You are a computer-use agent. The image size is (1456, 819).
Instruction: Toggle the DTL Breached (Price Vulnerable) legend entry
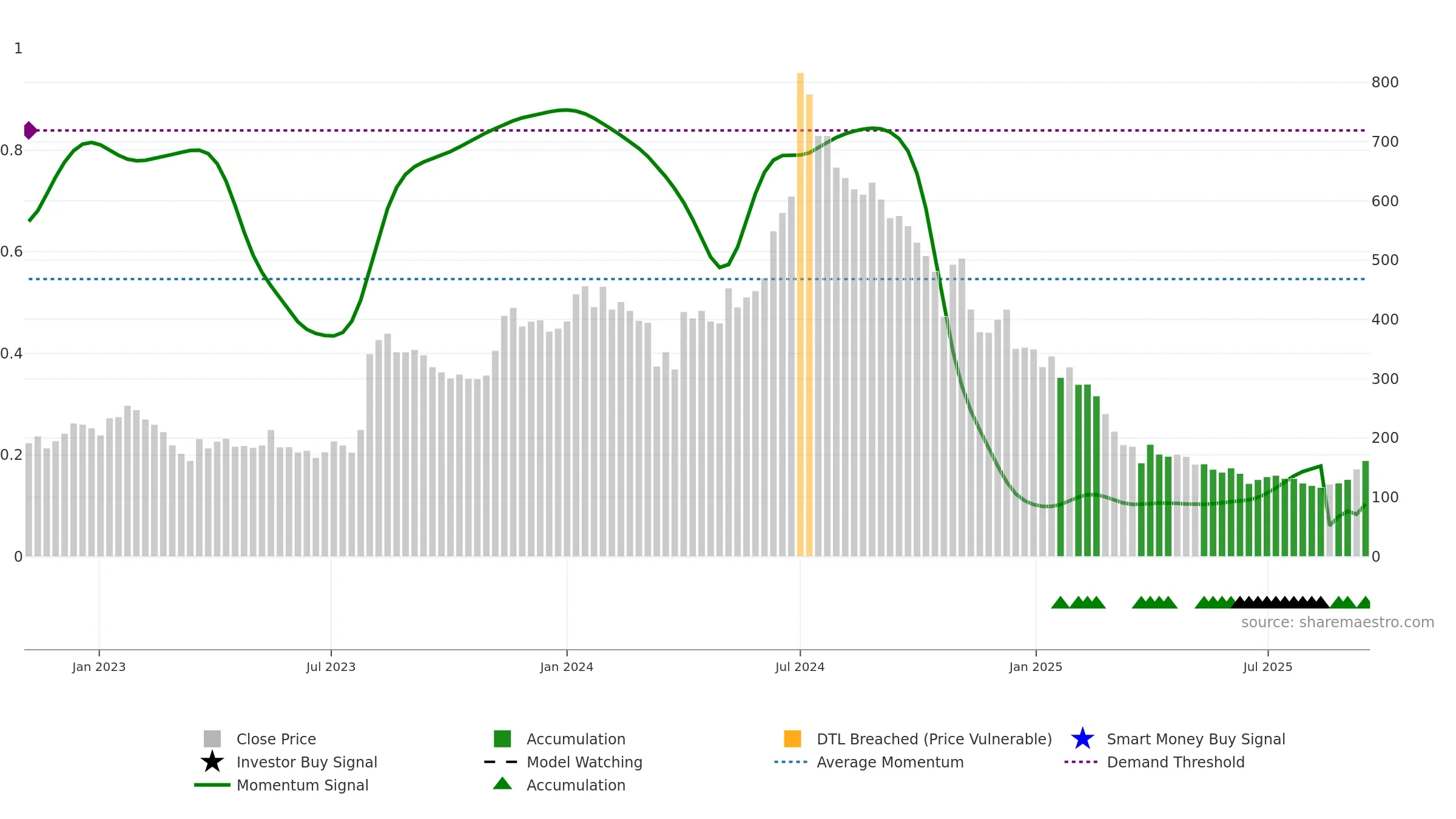coord(918,739)
